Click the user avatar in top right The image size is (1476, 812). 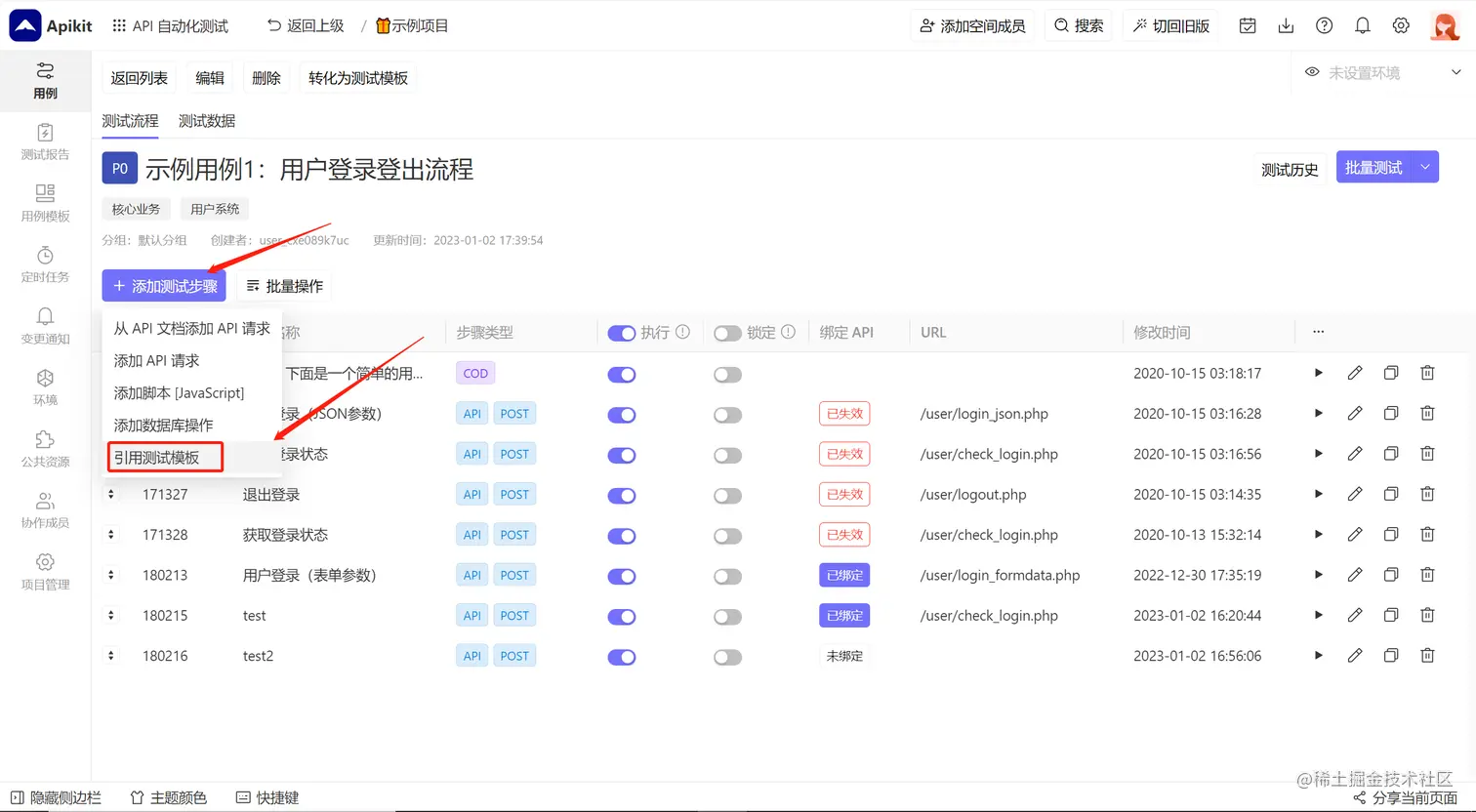pyautogui.click(x=1445, y=26)
